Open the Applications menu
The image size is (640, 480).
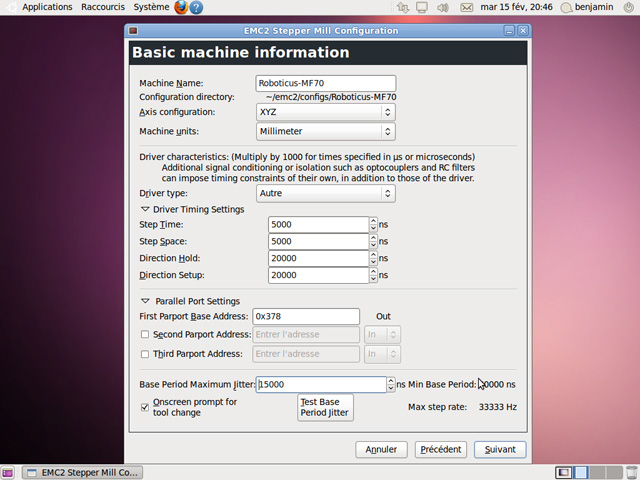click(x=47, y=7)
